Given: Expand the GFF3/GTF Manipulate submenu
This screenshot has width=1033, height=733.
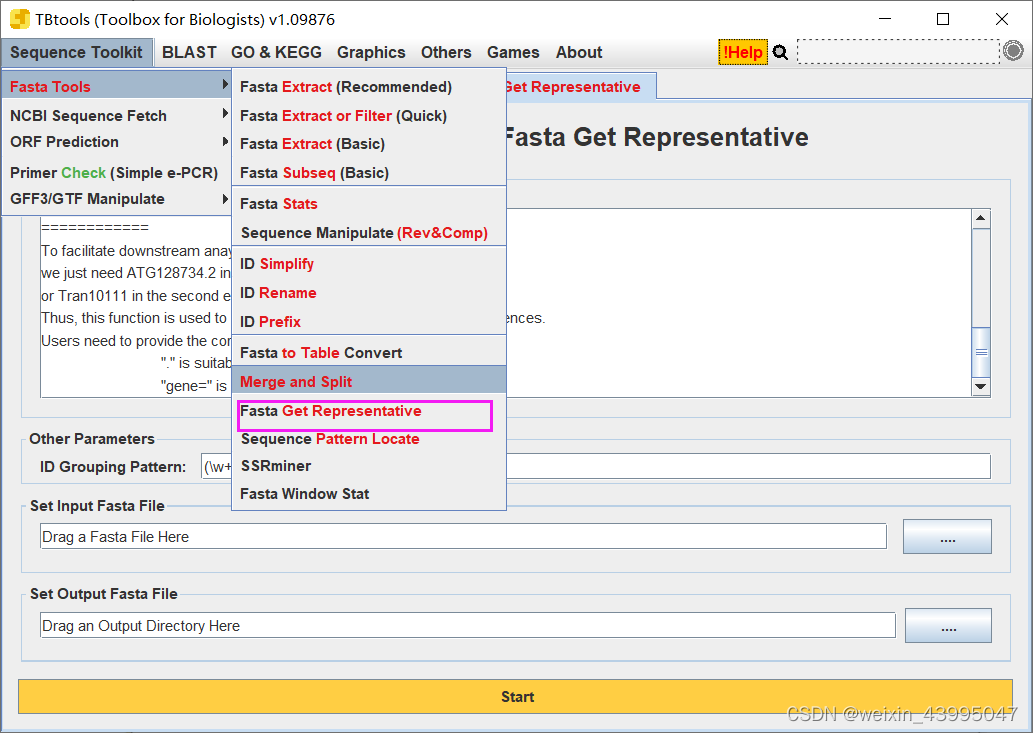Looking at the screenshot, I should coord(117,199).
